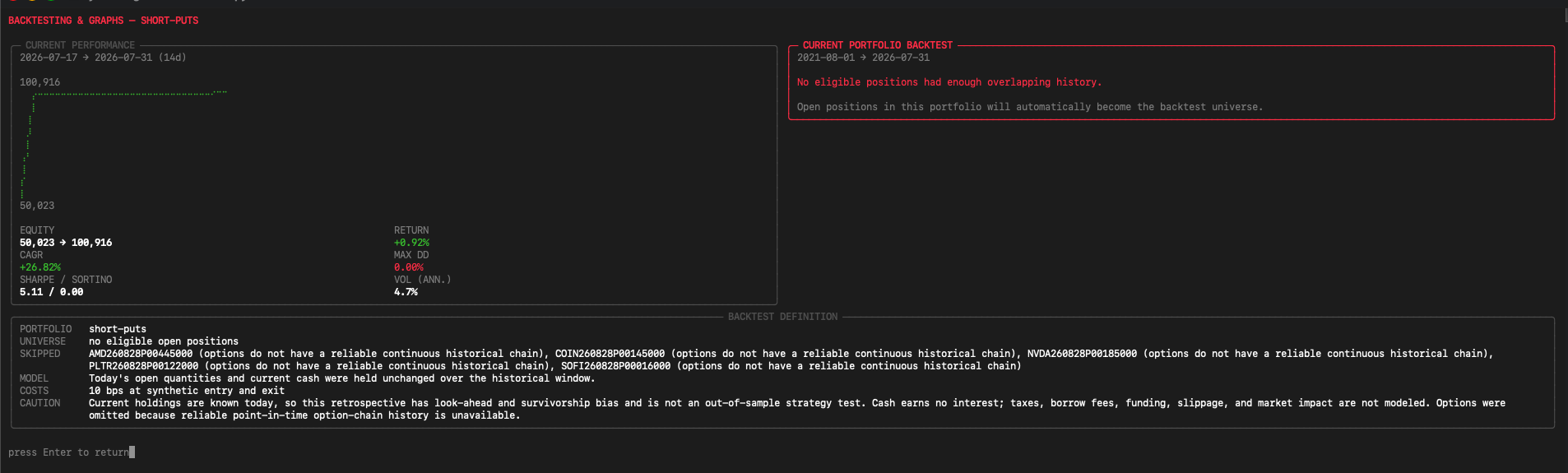The width and height of the screenshot is (1568, 473).
Task: Select the 'PORTFOLIO' row label
Action: [46, 329]
